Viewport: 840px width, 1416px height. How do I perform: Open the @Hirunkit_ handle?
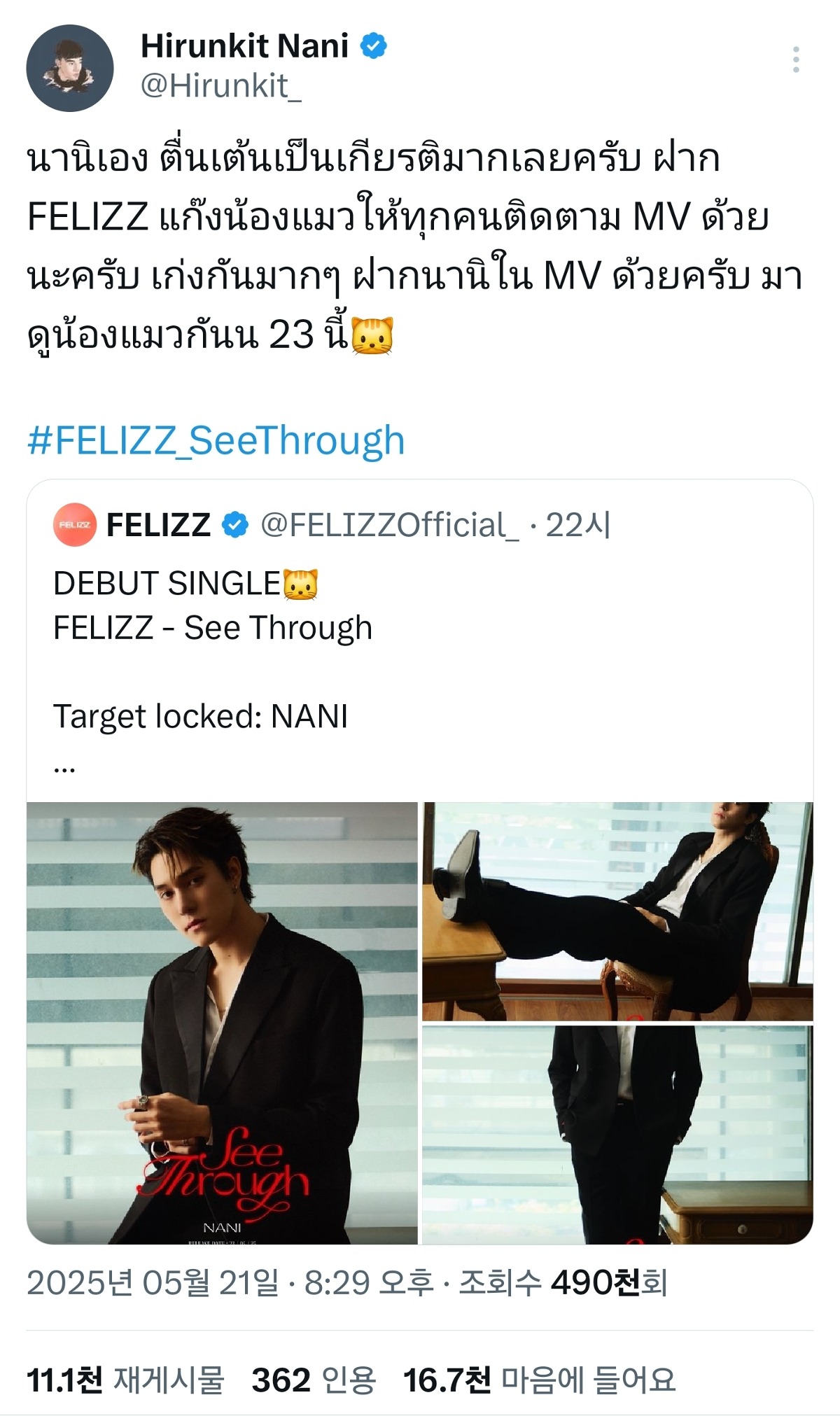(220, 87)
